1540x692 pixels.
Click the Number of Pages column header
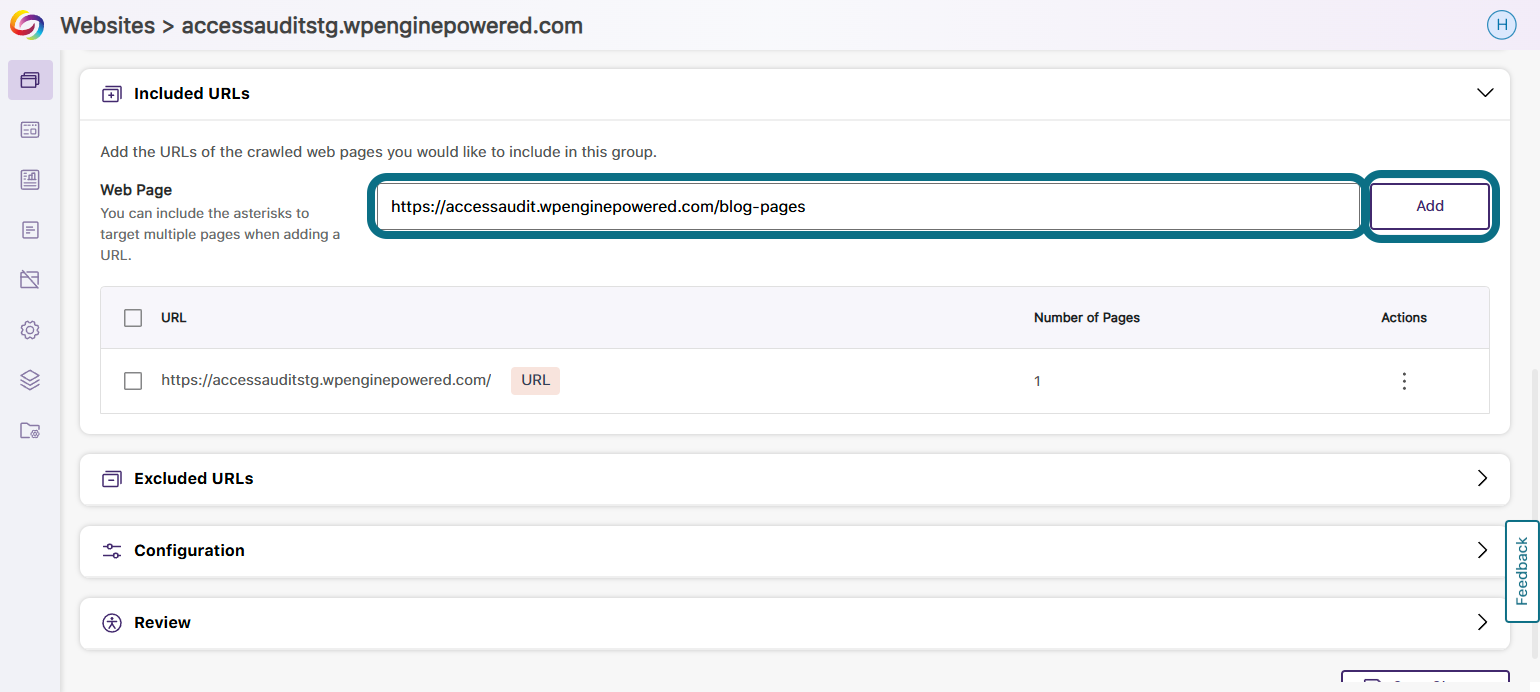1087,318
